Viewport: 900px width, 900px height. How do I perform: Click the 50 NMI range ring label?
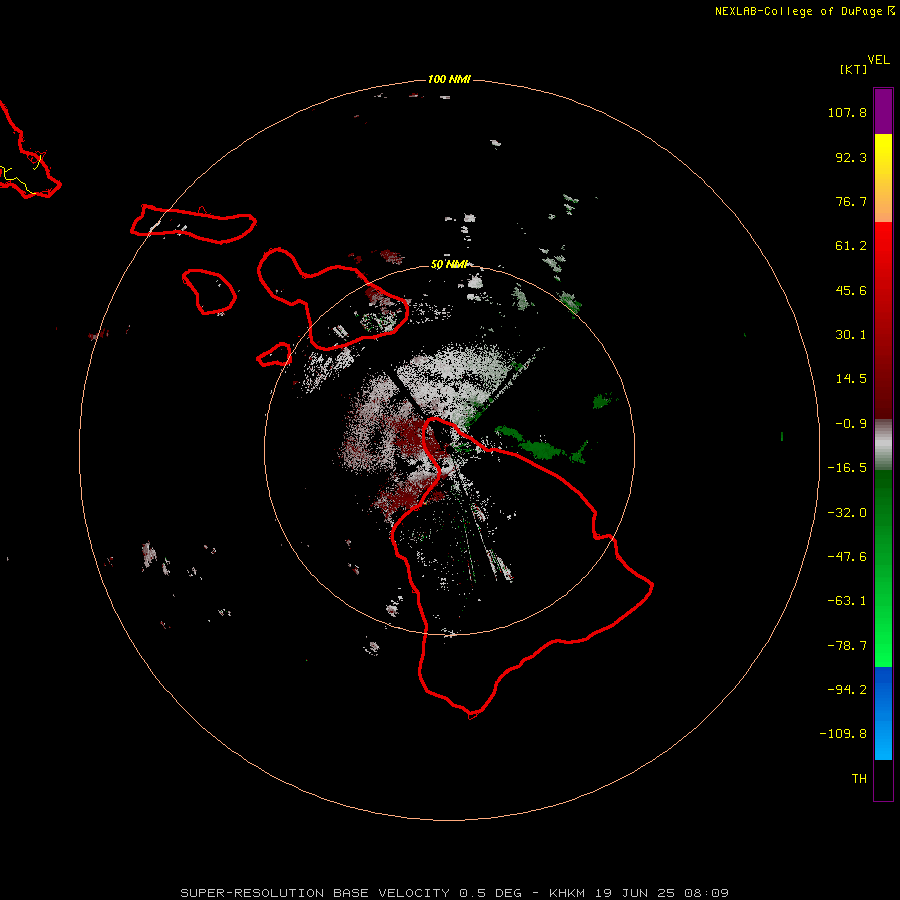click(x=449, y=264)
